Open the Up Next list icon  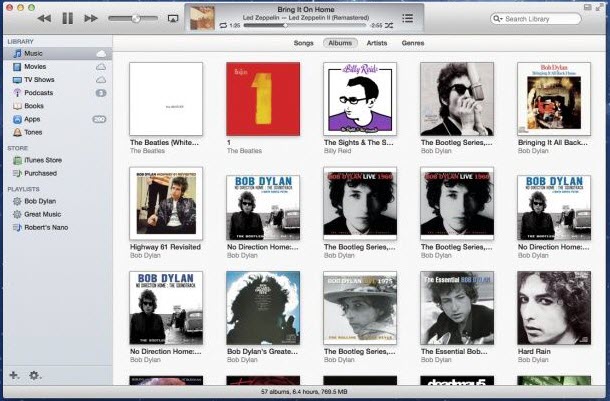tap(407, 18)
